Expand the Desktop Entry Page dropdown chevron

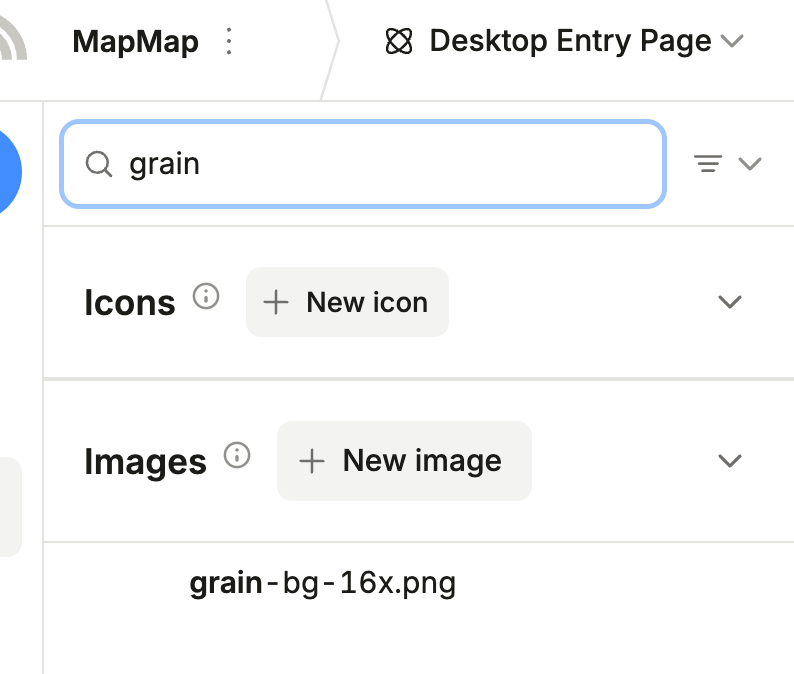733,42
